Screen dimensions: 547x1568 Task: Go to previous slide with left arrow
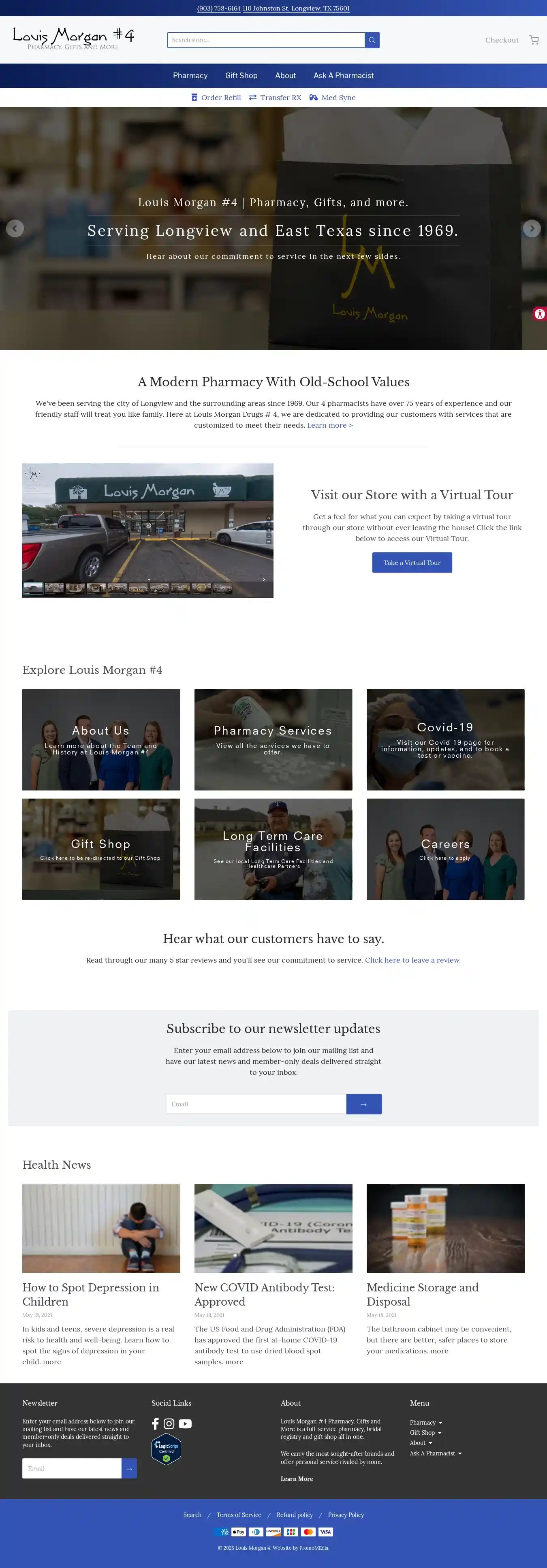15,228
